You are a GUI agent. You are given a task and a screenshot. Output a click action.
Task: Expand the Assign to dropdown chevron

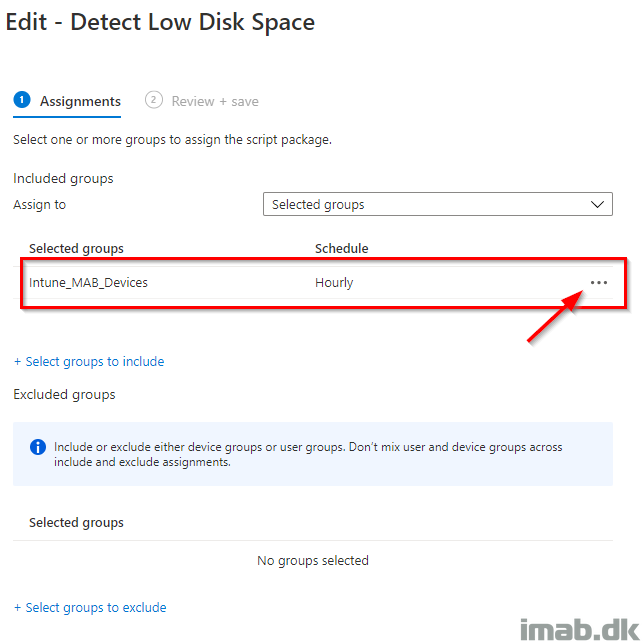tap(597, 204)
